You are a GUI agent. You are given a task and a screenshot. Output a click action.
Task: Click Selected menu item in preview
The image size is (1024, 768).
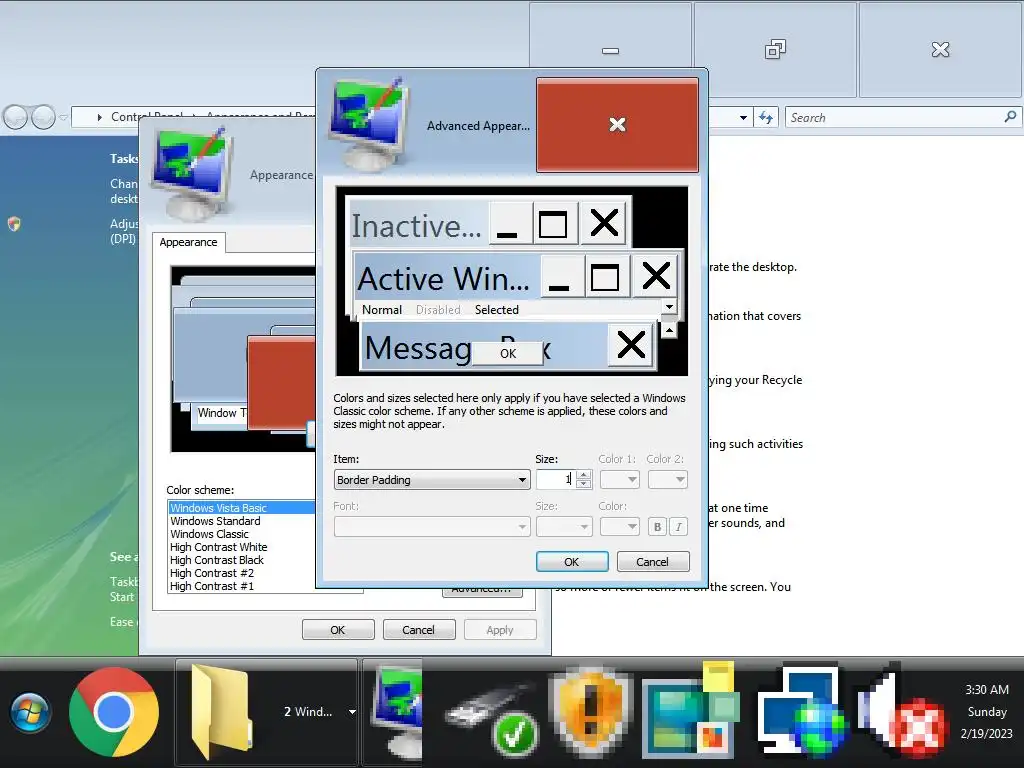click(496, 310)
